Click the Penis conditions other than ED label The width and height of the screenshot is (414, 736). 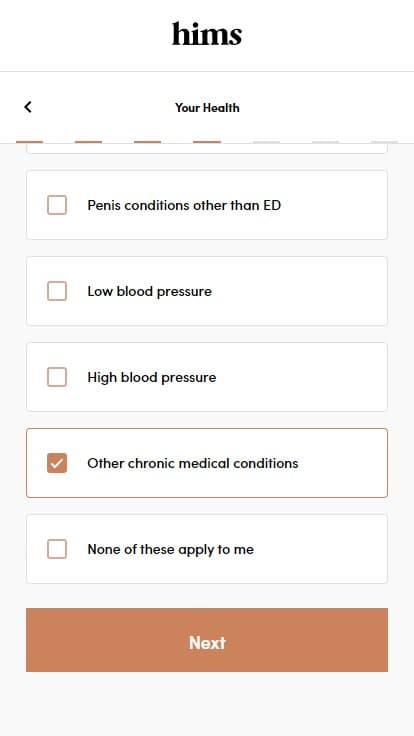(x=184, y=206)
